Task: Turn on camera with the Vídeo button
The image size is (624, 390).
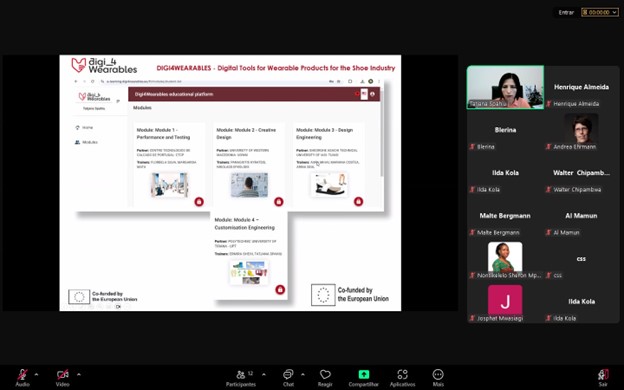Action: [62, 378]
